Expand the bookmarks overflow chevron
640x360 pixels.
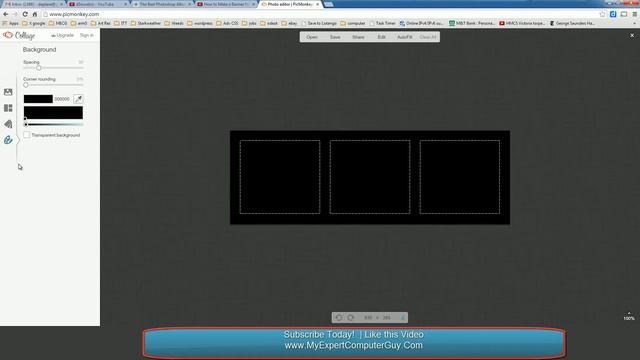click(634, 23)
